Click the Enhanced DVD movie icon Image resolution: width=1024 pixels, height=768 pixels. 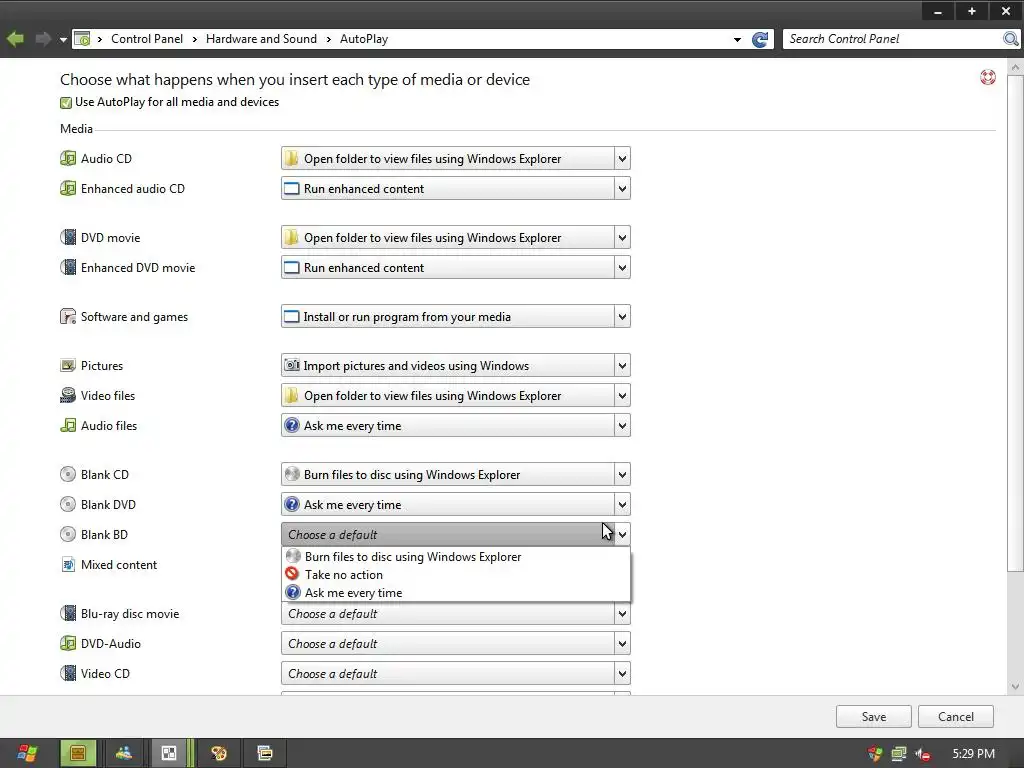coord(68,267)
